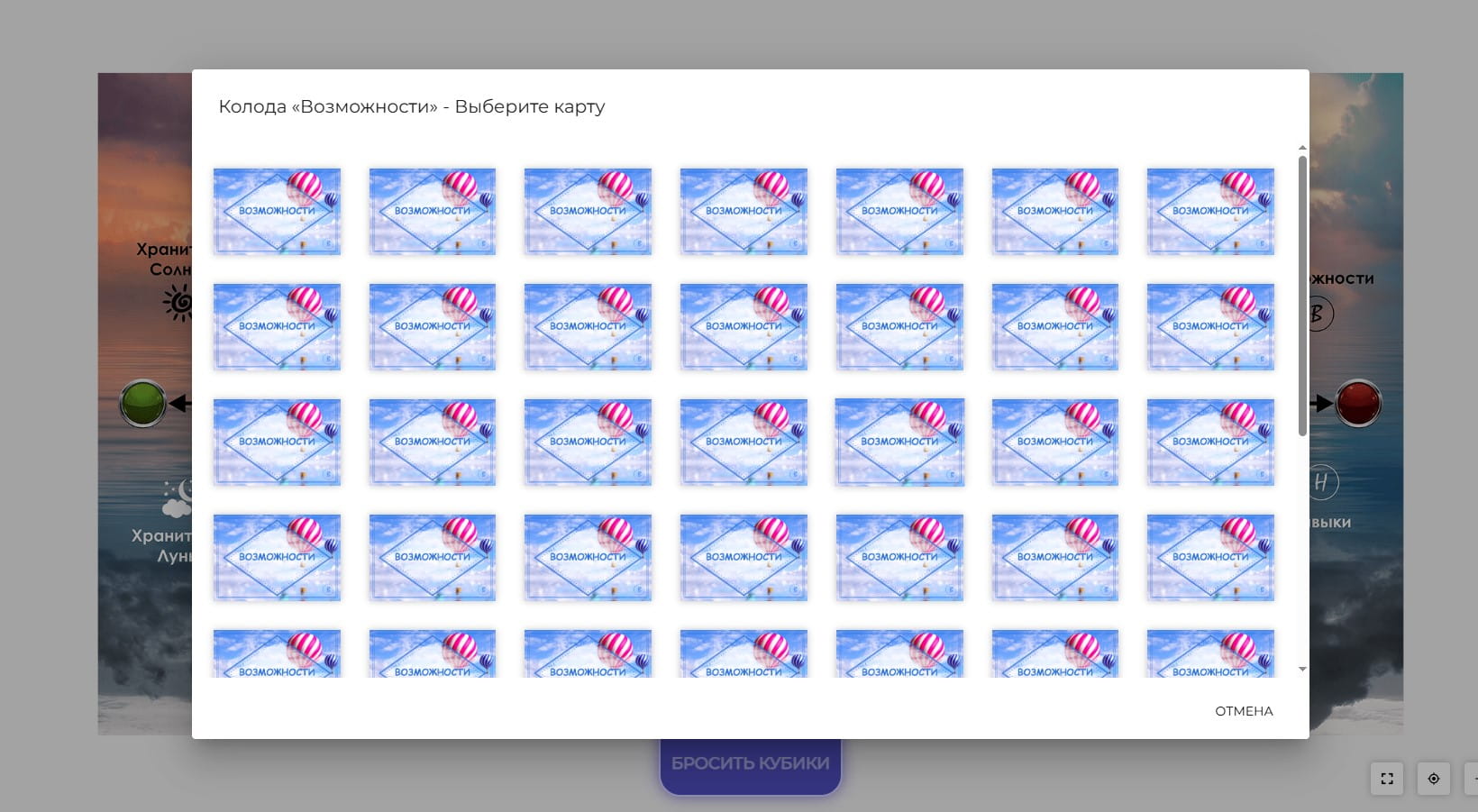Click the moon and cloud icon
1478x812 pixels.
point(178,497)
